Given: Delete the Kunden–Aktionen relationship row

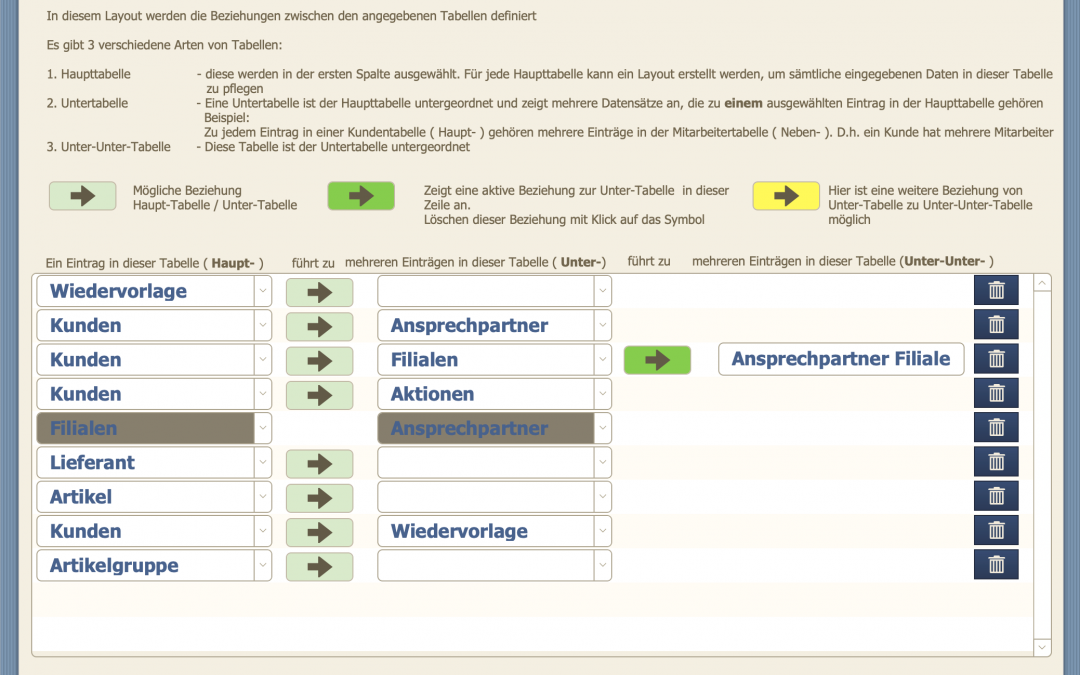Looking at the screenshot, I should point(996,394).
